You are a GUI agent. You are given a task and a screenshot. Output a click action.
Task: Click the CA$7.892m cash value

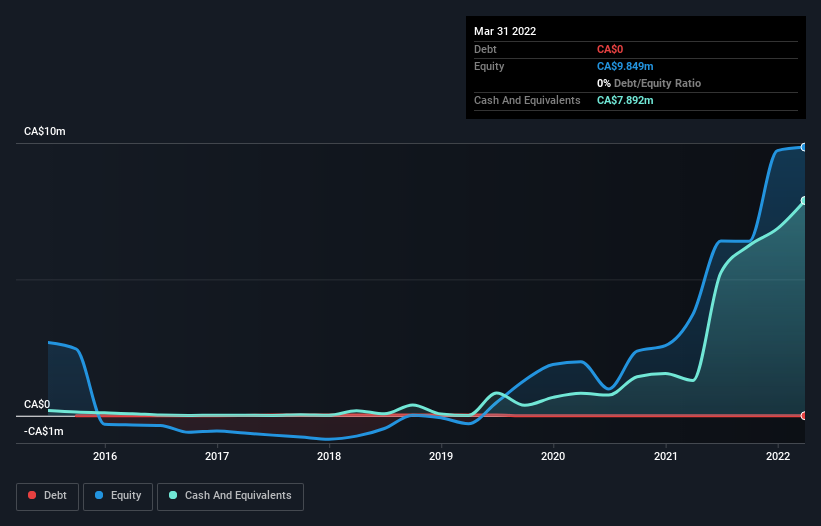point(625,100)
